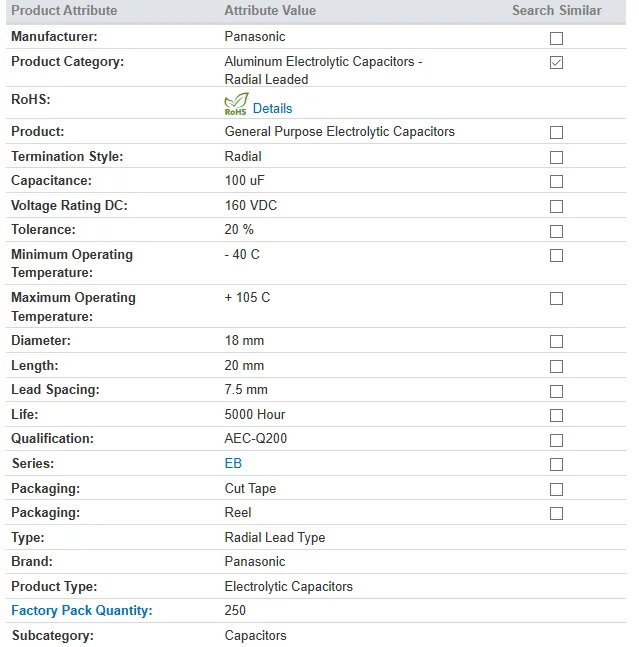Tick the Length 20 mm checkbox
Image resolution: width=639 pixels, height=647 pixels.
point(556,366)
